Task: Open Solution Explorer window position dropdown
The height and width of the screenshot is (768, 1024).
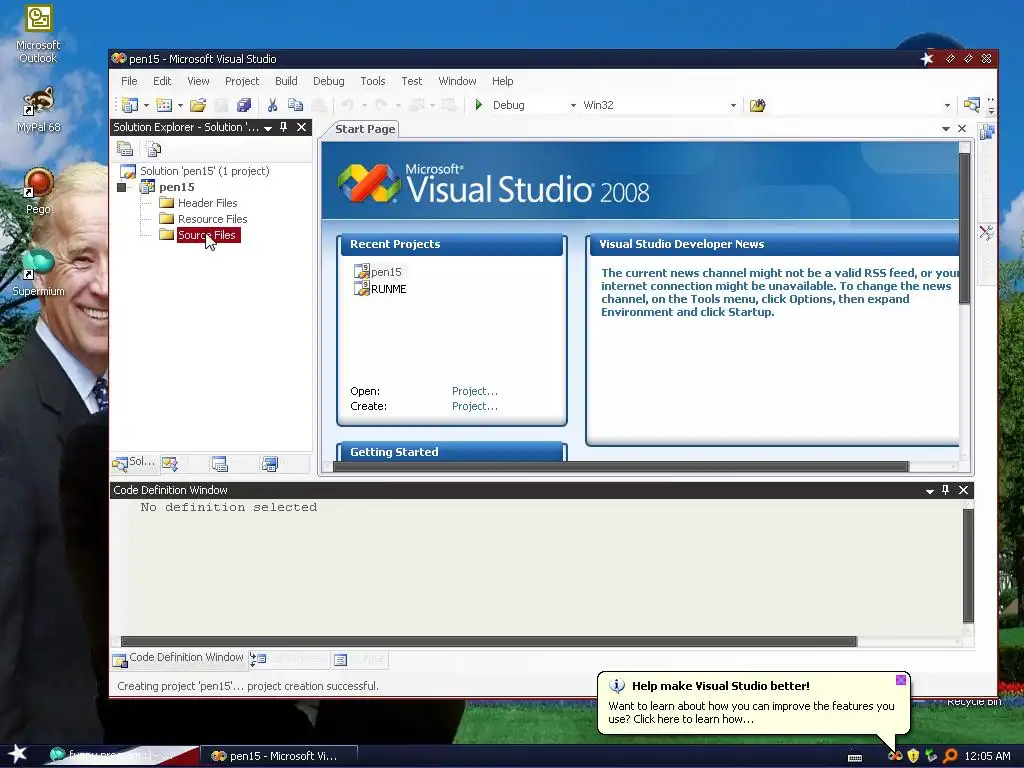Action: tap(268, 128)
